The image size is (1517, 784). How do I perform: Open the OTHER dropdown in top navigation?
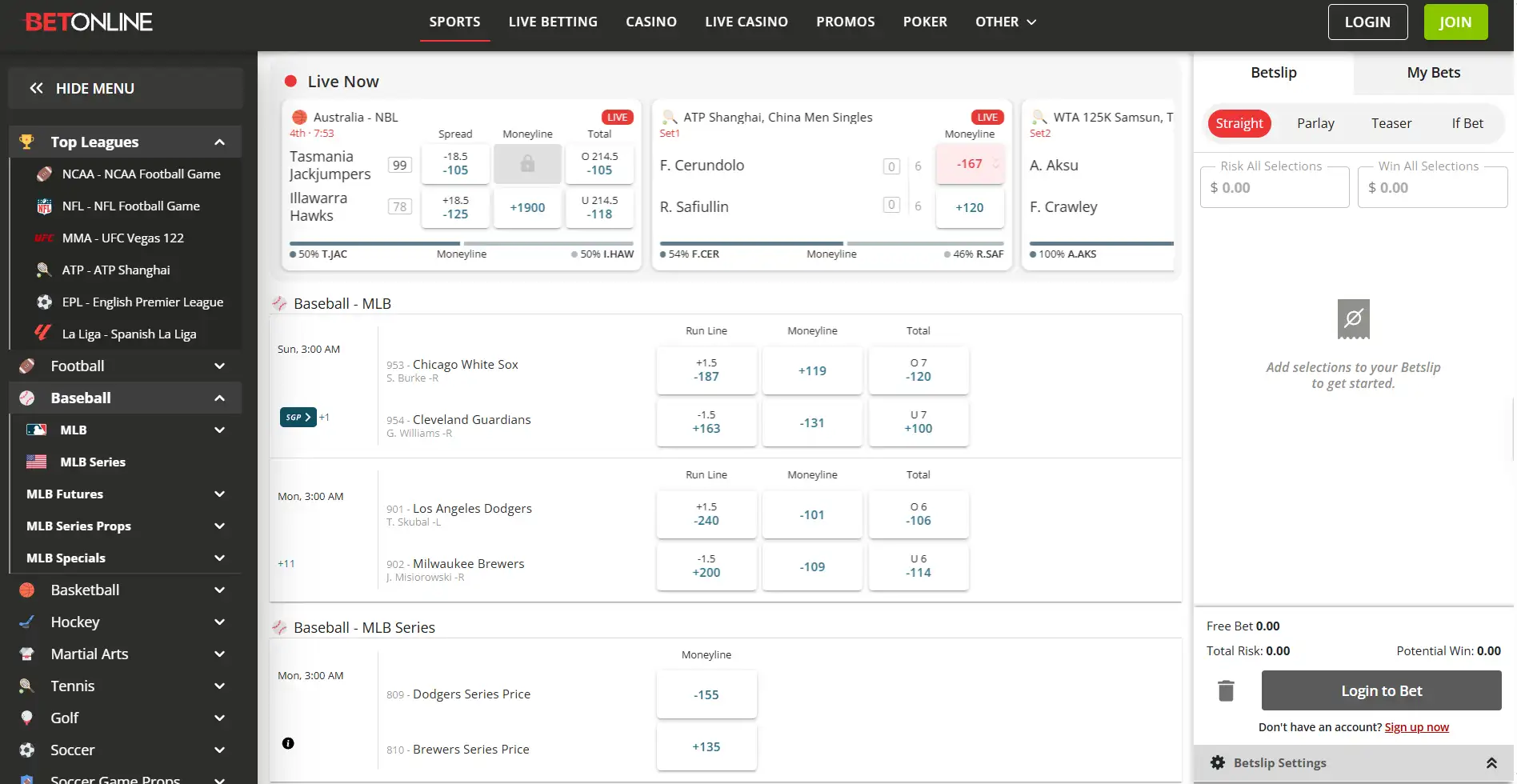pyautogui.click(x=1006, y=22)
